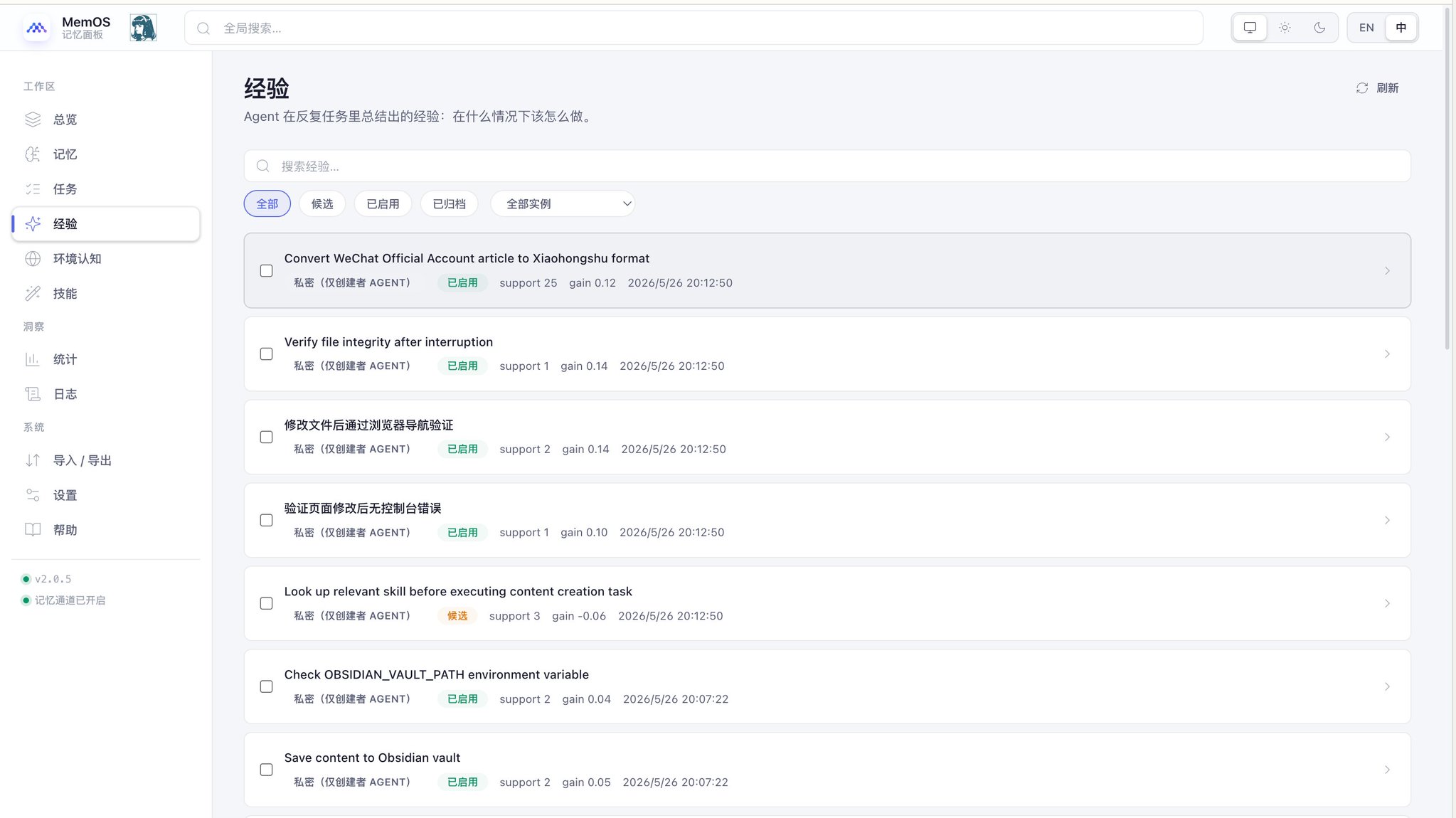Switch language to 中

[1401, 28]
